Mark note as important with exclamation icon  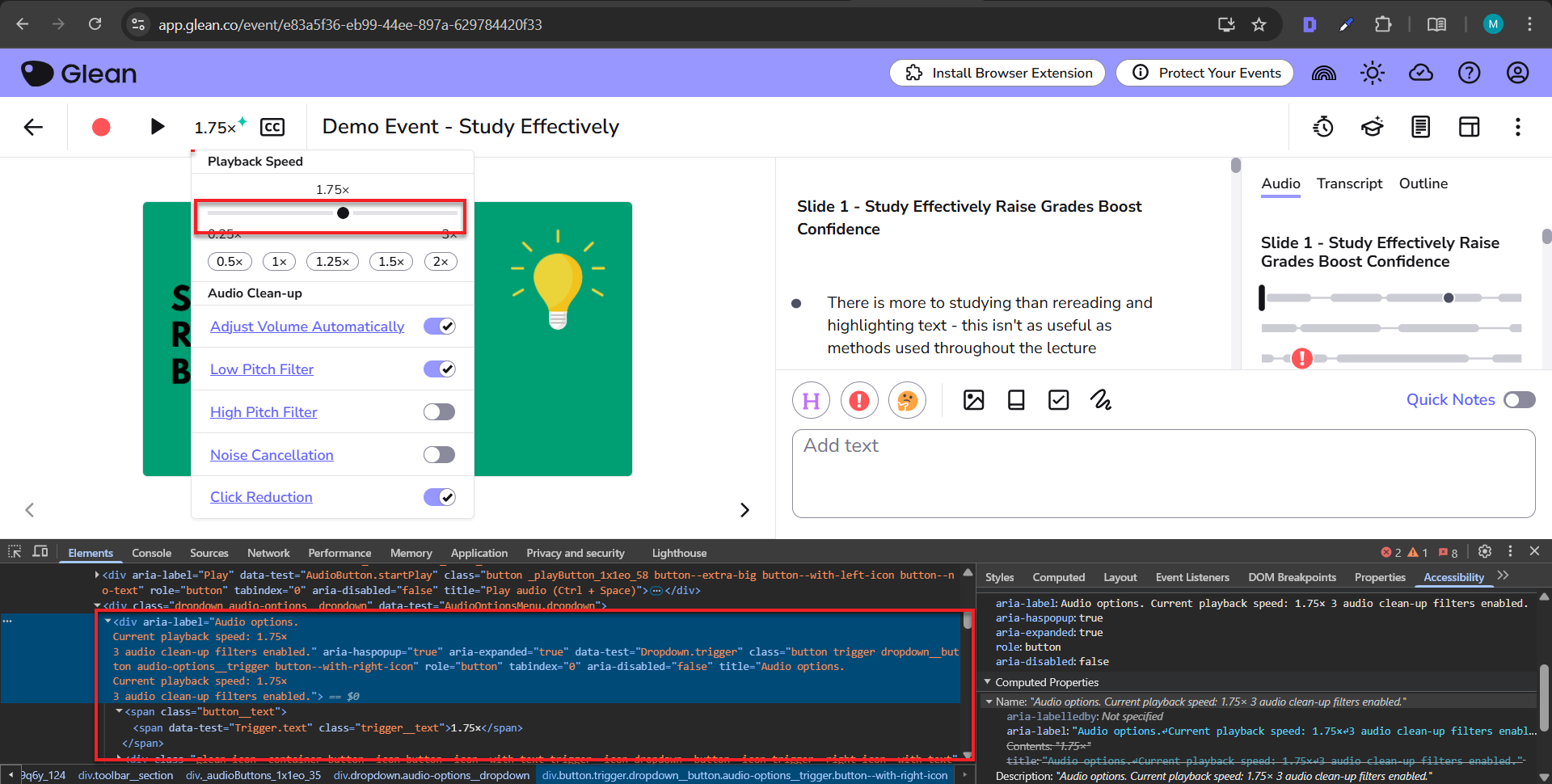[859, 400]
